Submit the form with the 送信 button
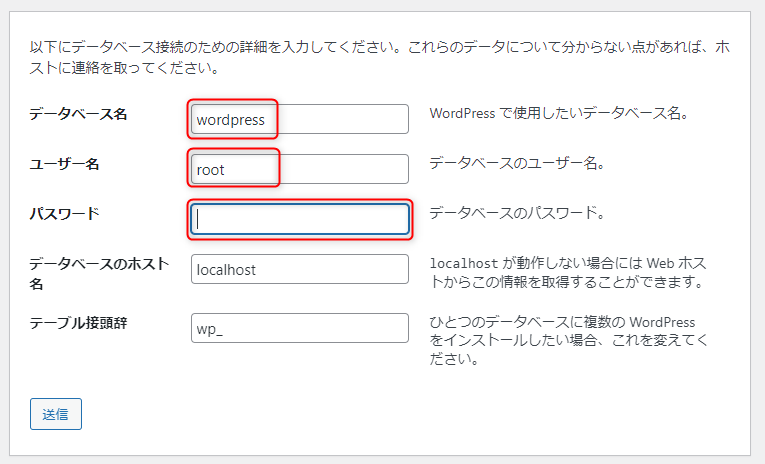 click(x=56, y=414)
